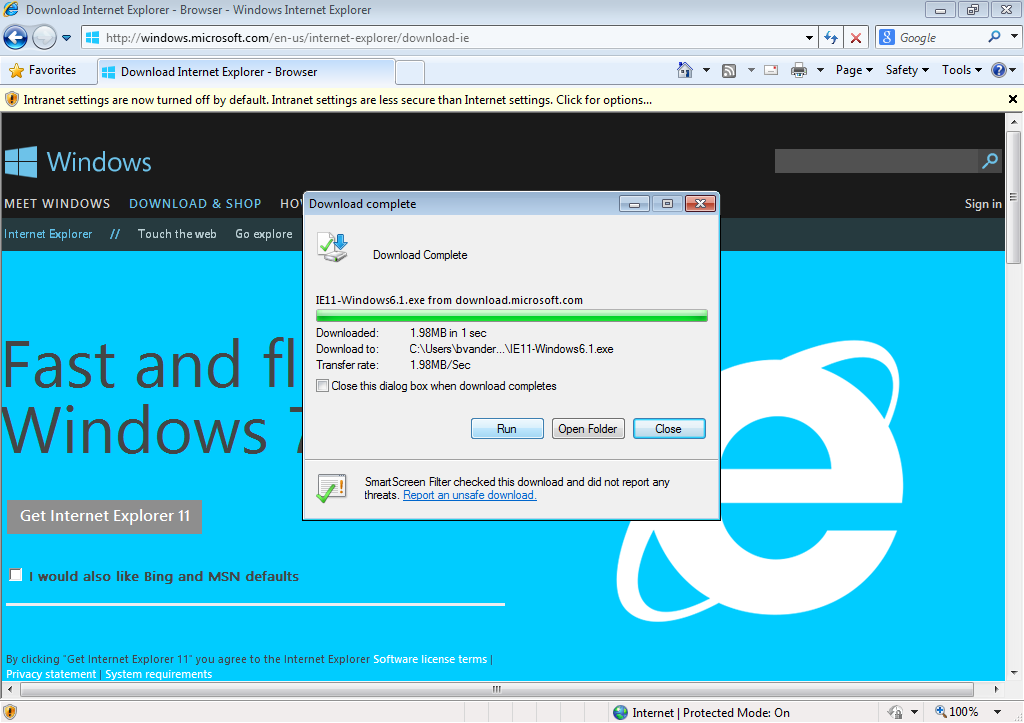Click the Get Internet Explorer 11 button
The width and height of the screenshot is (1024, 723).
point(104,516)
